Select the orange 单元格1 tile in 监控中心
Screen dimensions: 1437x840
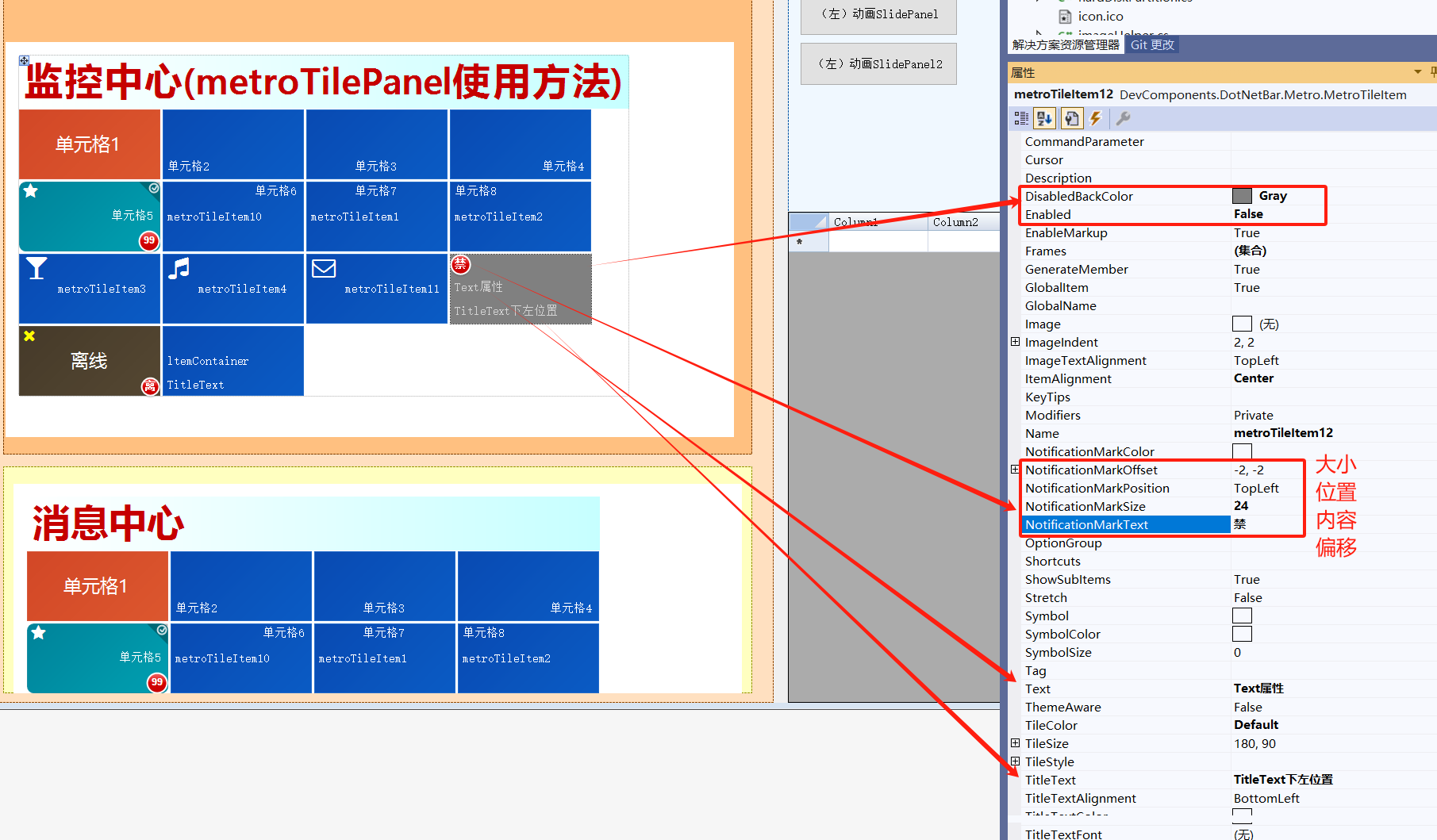[90, 144]
